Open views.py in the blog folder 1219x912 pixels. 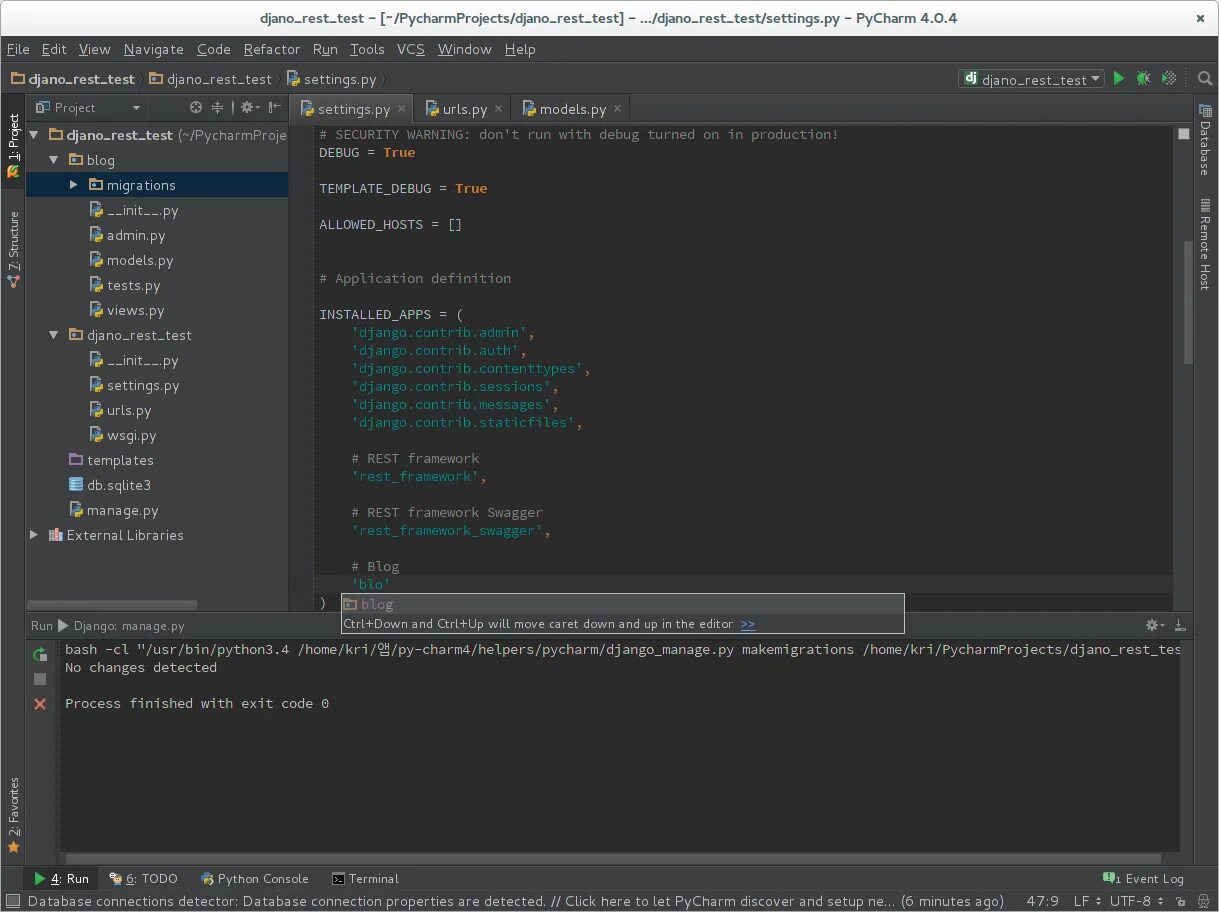point(135,310)
